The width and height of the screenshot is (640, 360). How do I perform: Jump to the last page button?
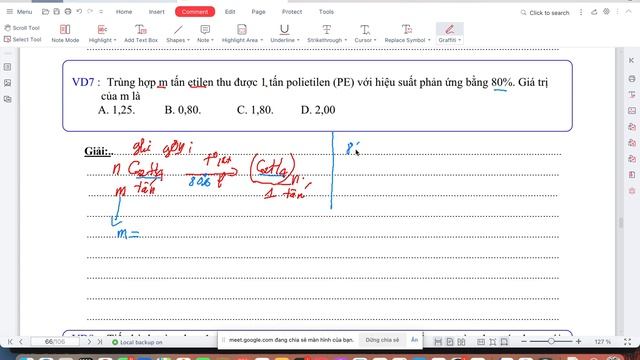(100, 342)
